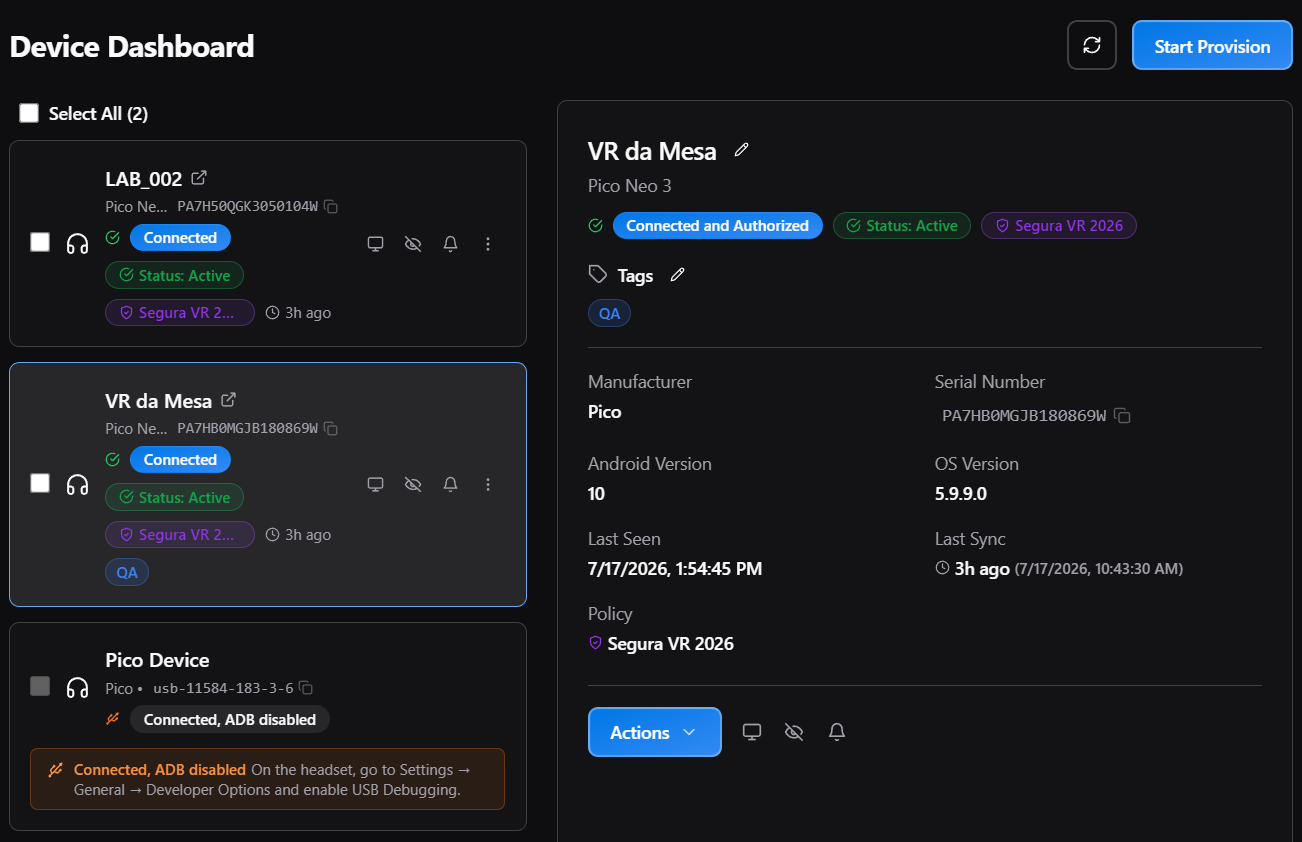This screenshot has height=842, width=1302.
Task: Open three-dot menu on LAB_002 card
Action: pos(488,244)
